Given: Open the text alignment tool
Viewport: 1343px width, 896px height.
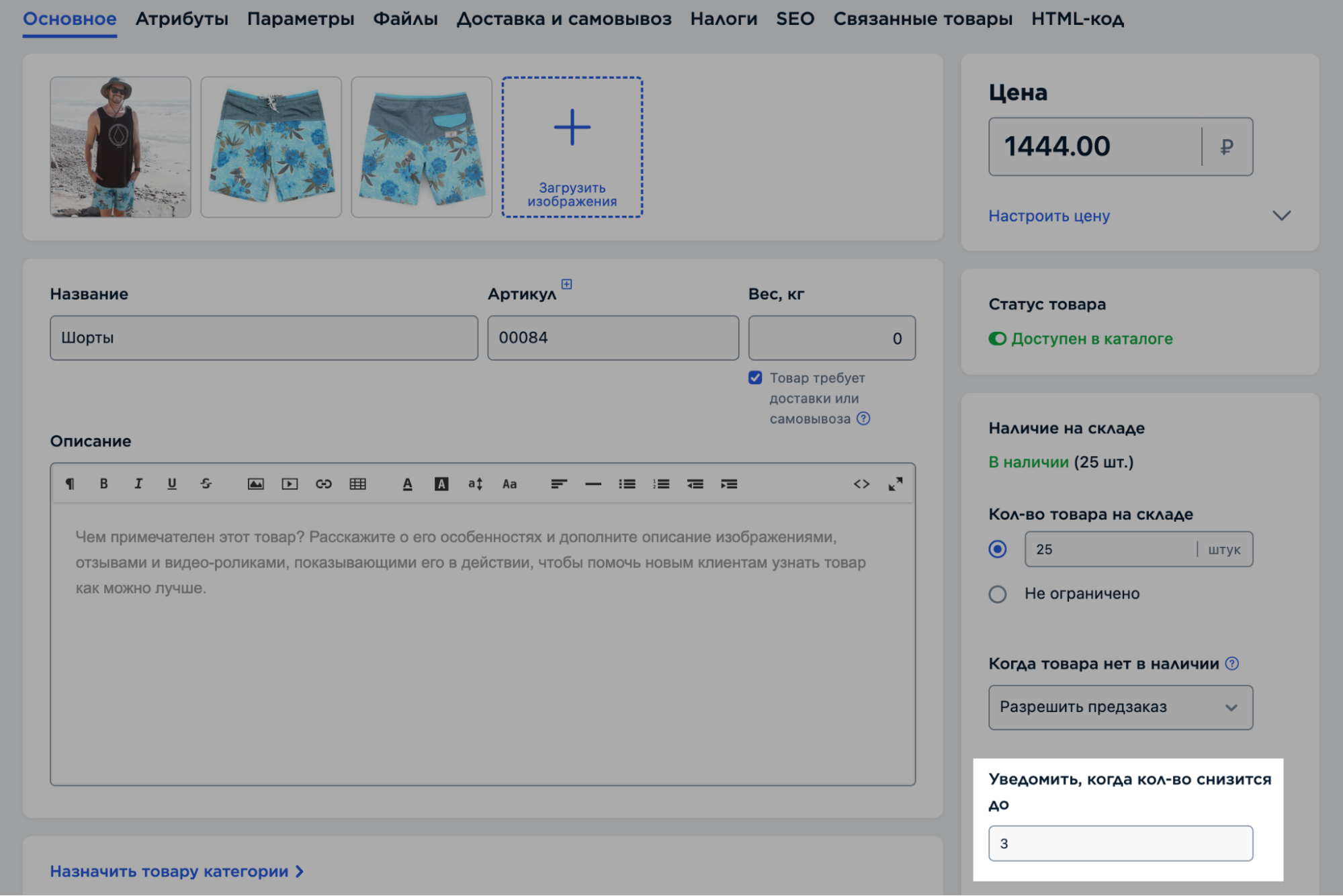Looking at the screenshot, I should [559, 484].
